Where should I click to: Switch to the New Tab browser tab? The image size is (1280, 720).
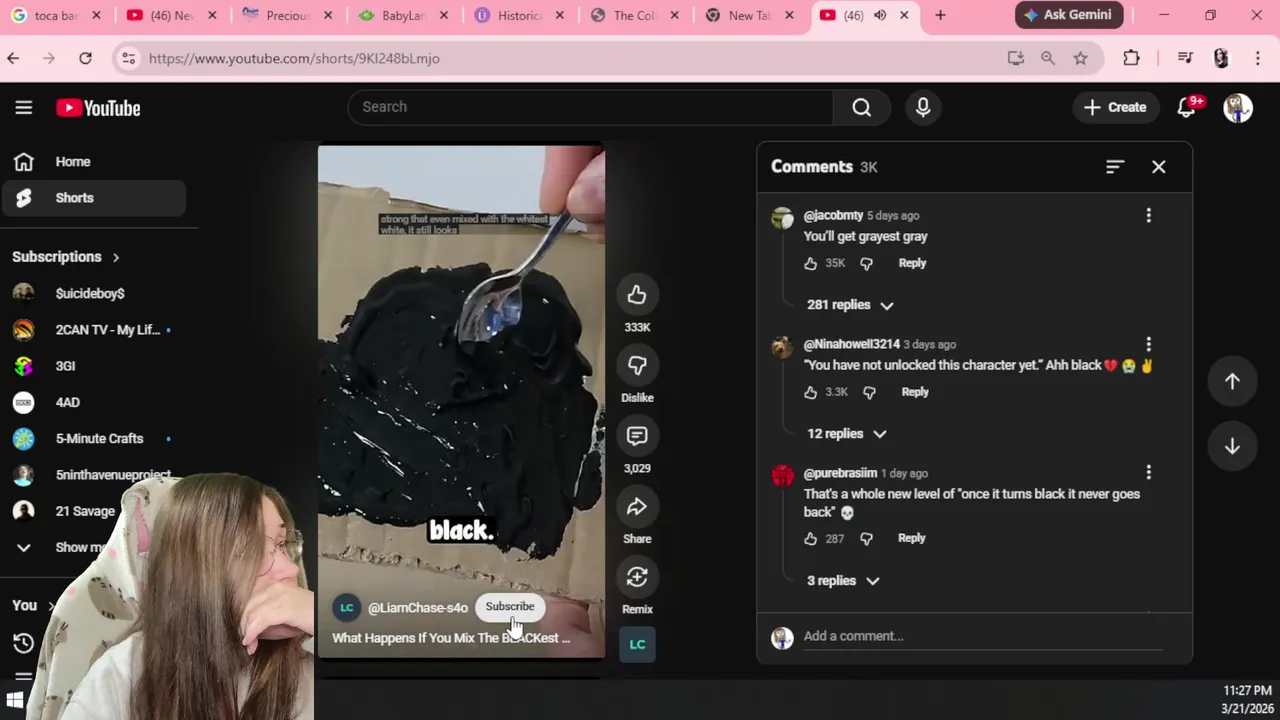[750, 16]
